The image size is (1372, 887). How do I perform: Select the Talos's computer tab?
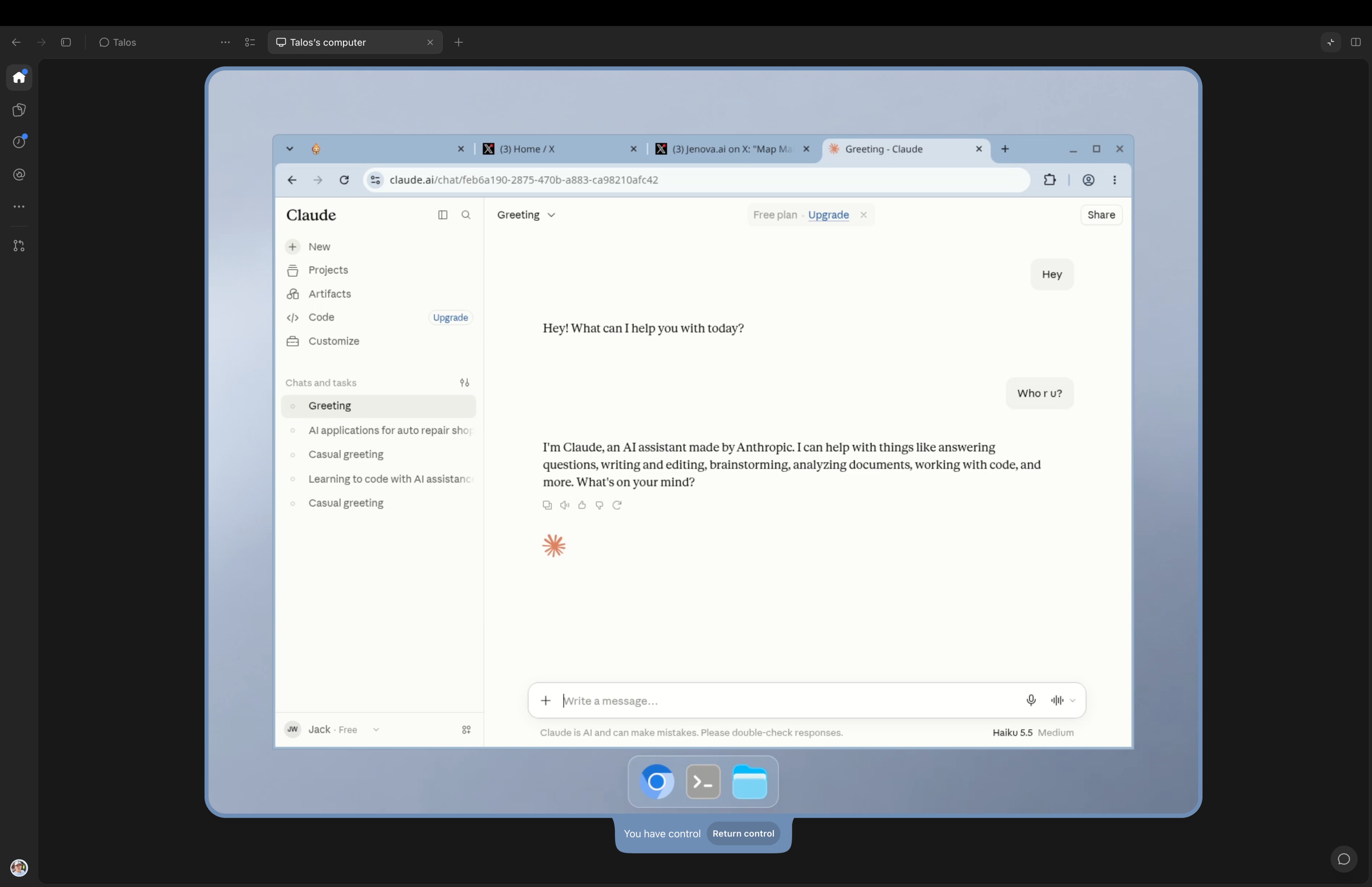point(355,42)
